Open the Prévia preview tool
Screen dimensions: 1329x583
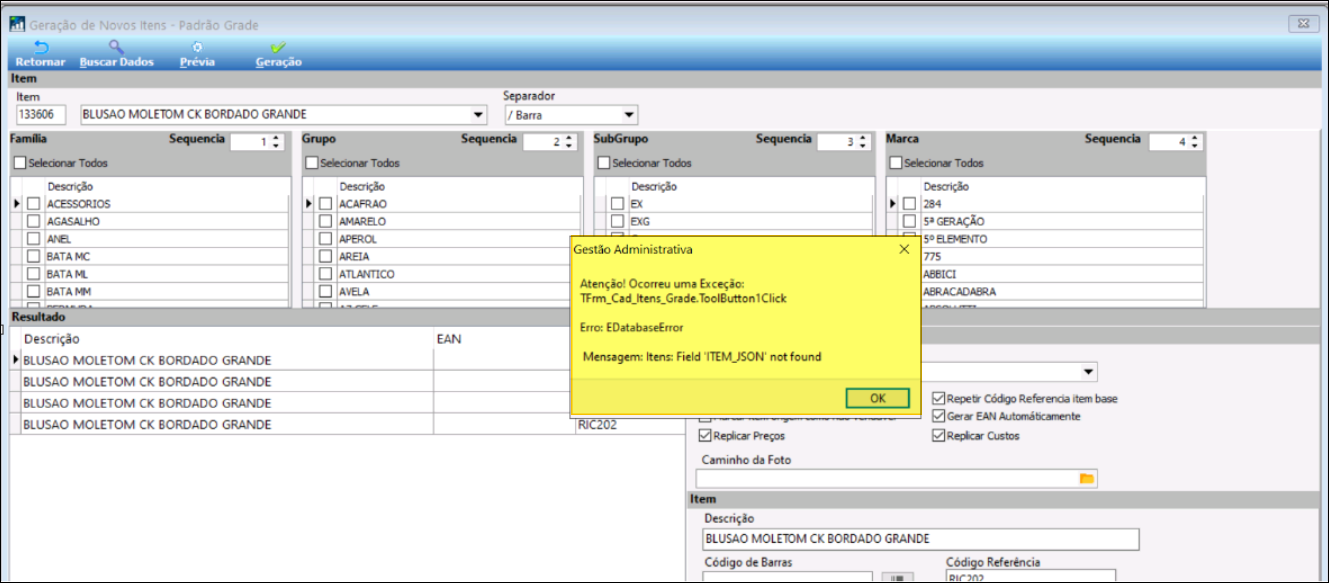(197, 48)
